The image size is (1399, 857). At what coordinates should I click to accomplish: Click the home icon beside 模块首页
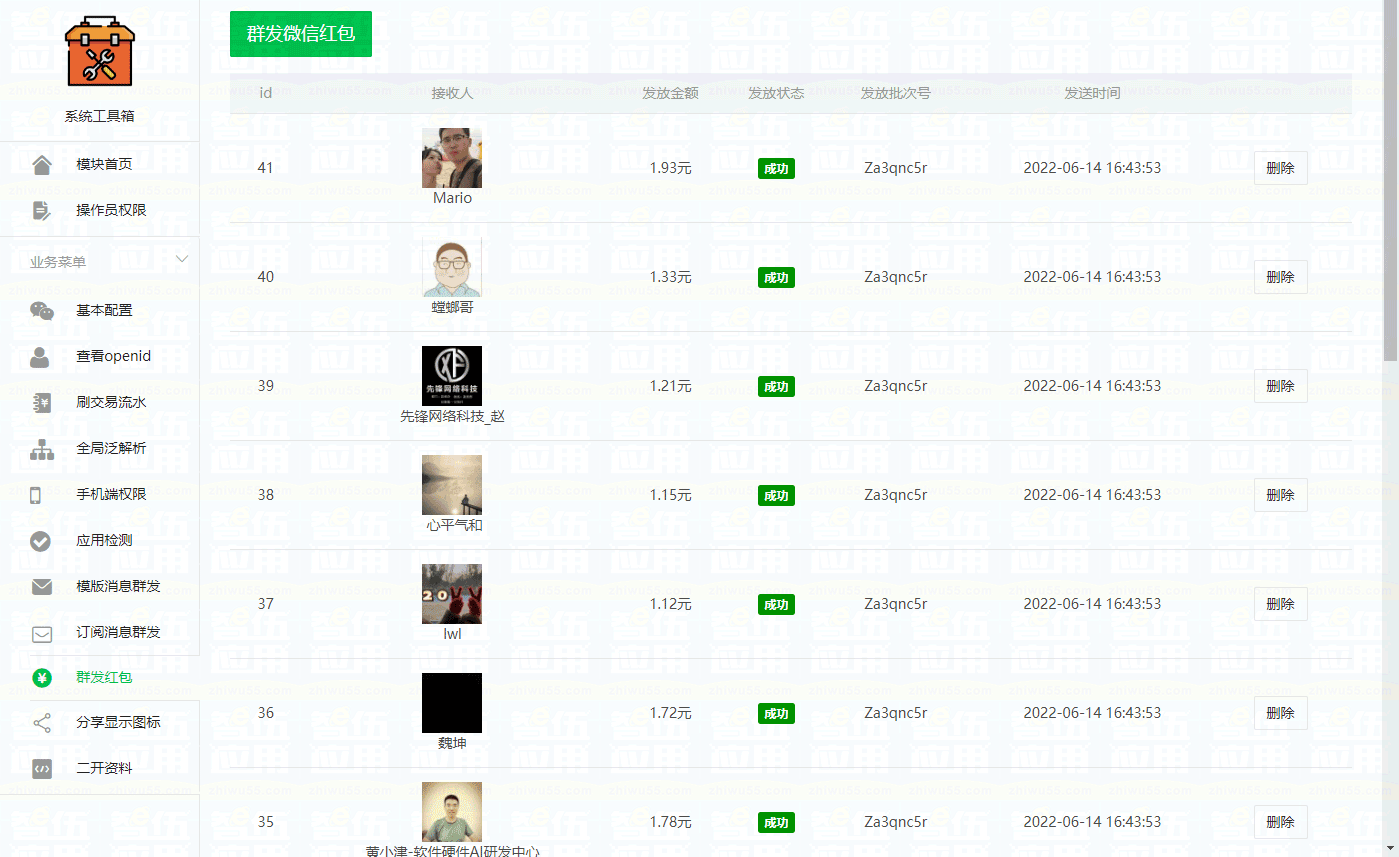coord(41,165)
